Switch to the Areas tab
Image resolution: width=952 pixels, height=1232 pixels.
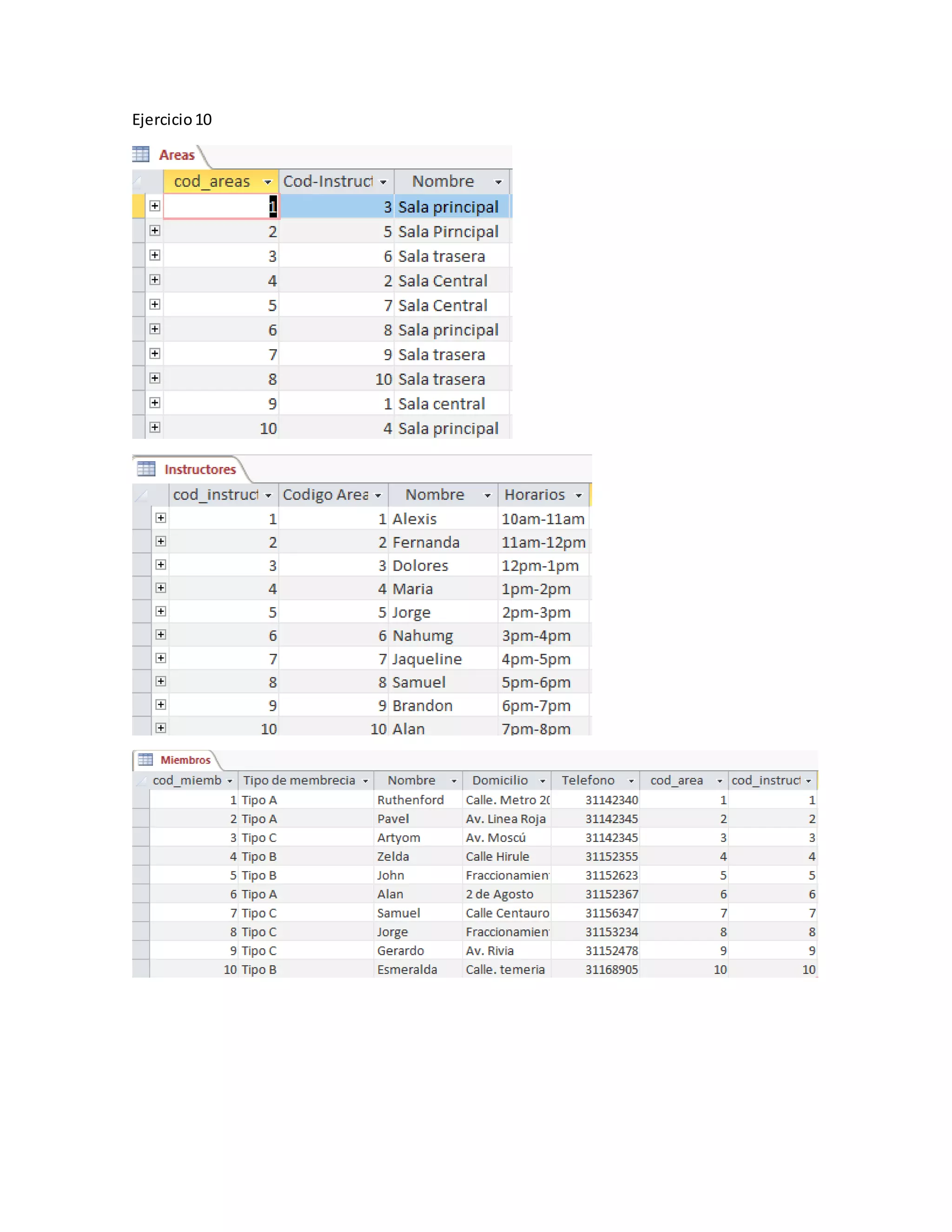pyautogui.click(x=177, y=155)
